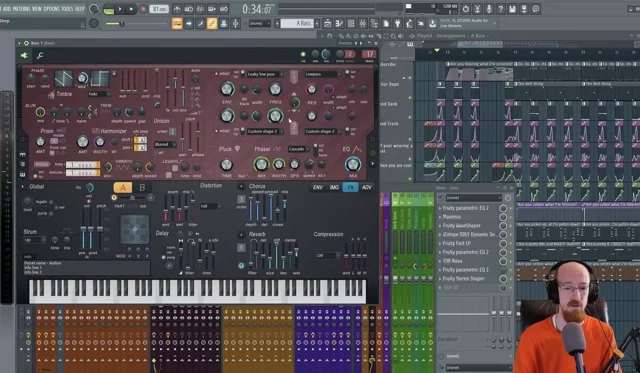This screenshot has width=640, height=373.
Task: Click the tempo 81 display
Action: pos(159,9)
